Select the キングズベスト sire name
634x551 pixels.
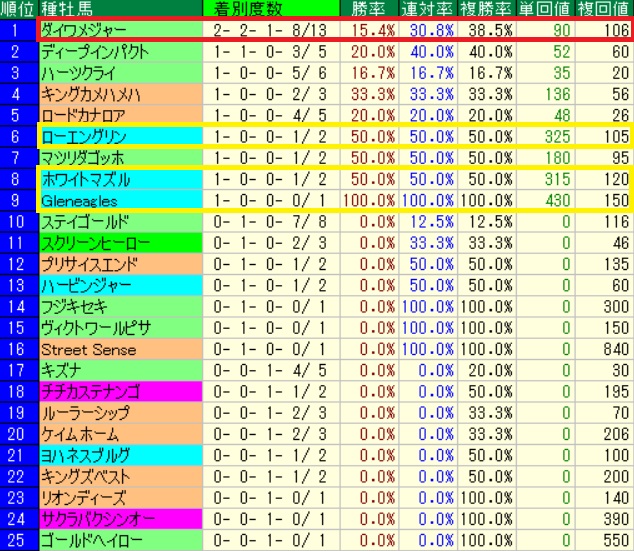85,477
